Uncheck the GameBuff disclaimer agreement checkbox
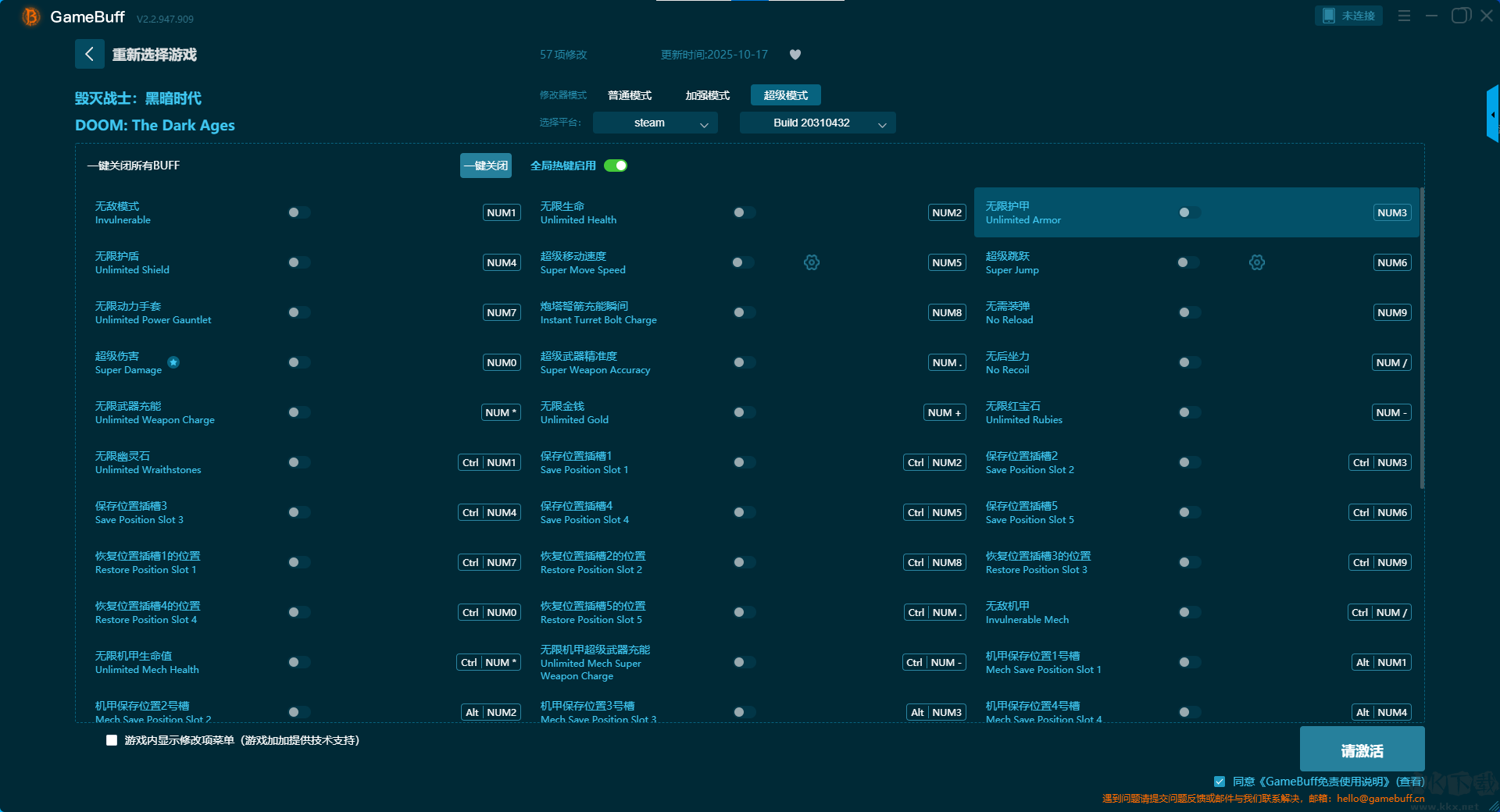1500x812 pixels. click(x=1220, y=782)
